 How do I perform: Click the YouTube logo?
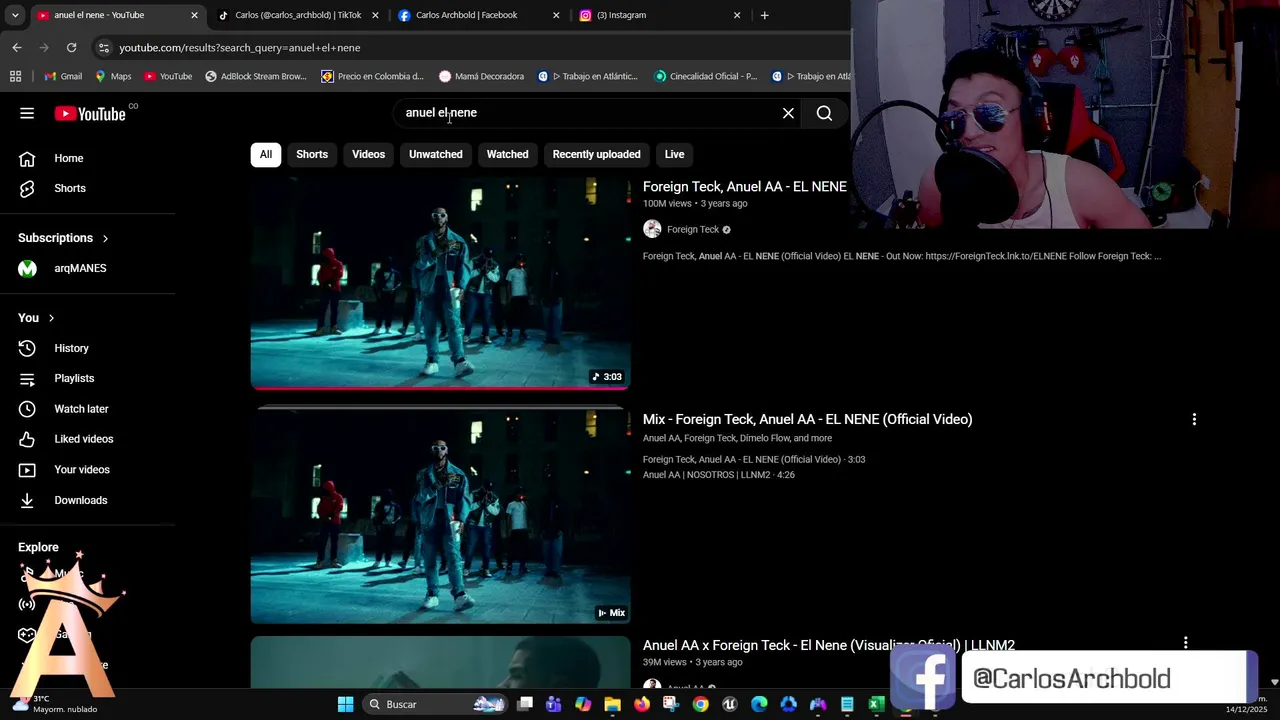(x=90, y=114)
